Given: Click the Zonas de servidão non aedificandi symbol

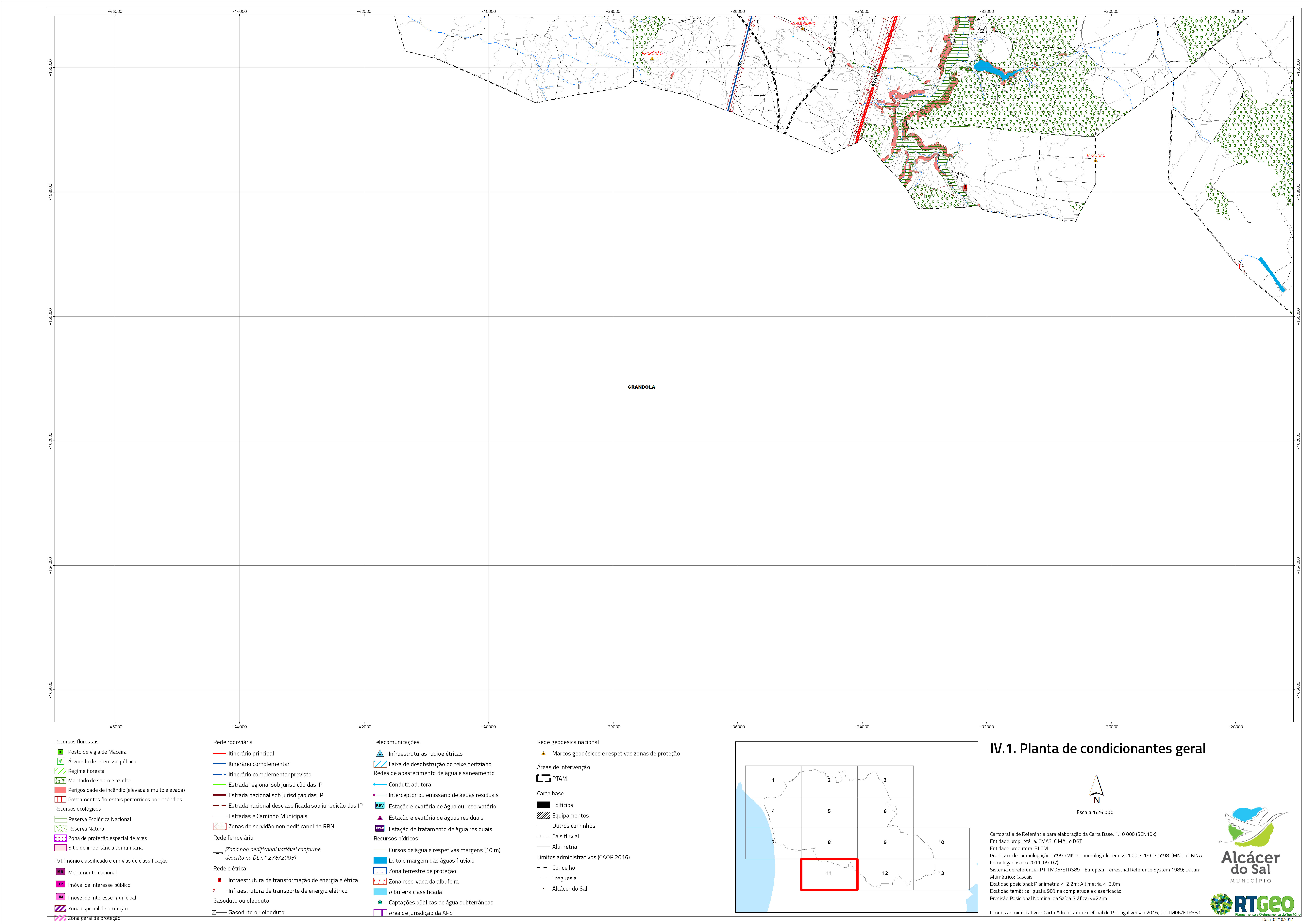Looking at the screenshot, I should 220,827.
